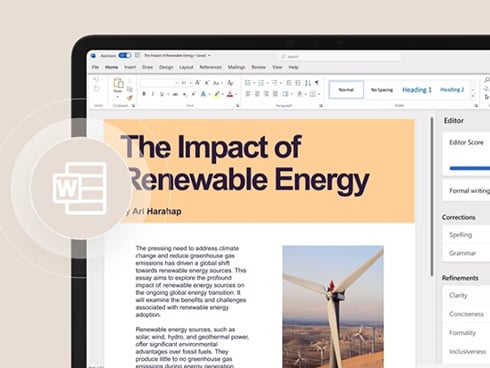Open the document title dropdown arrow
490x368 pixels.
[209, 55]
